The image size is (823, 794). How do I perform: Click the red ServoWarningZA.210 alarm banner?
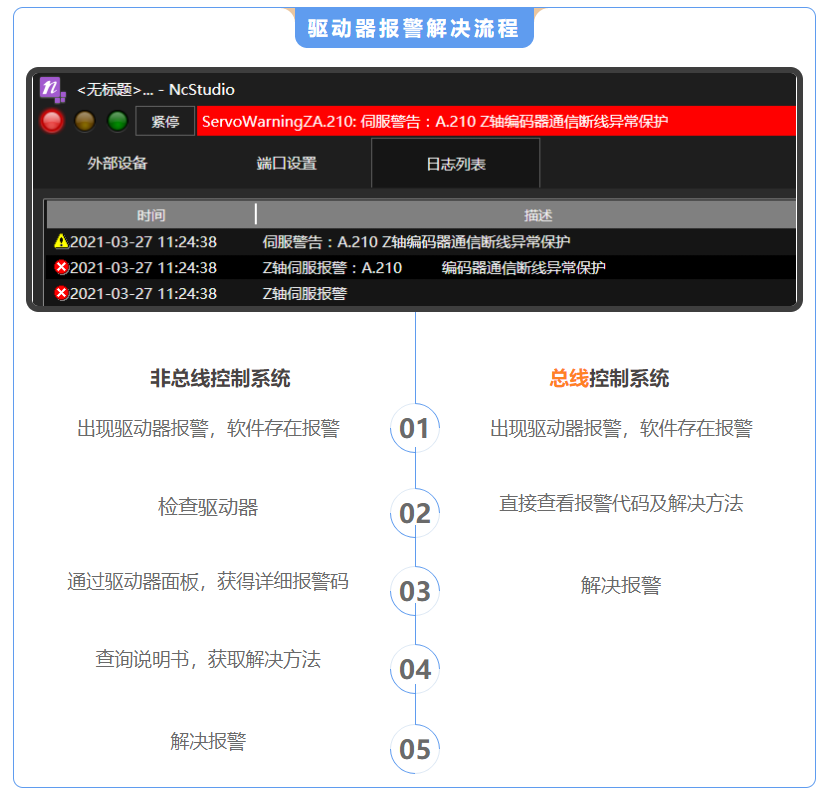tap(495, 122)
